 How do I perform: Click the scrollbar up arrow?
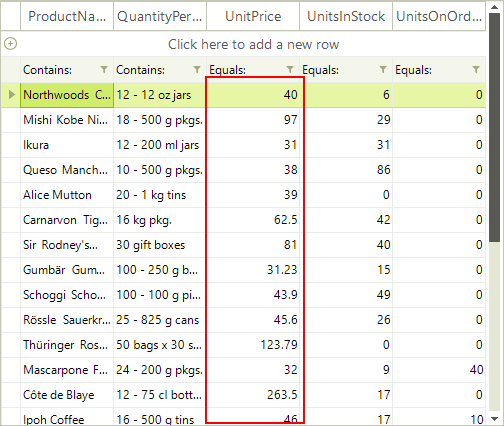click(494, 7)
